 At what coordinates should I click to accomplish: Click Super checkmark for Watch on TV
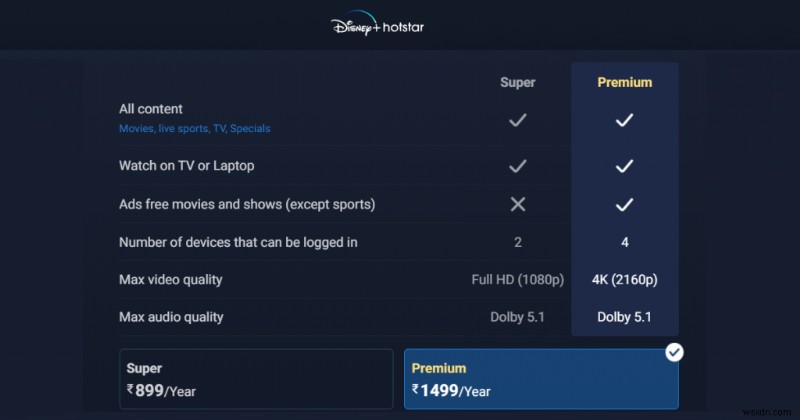(517, 166)
